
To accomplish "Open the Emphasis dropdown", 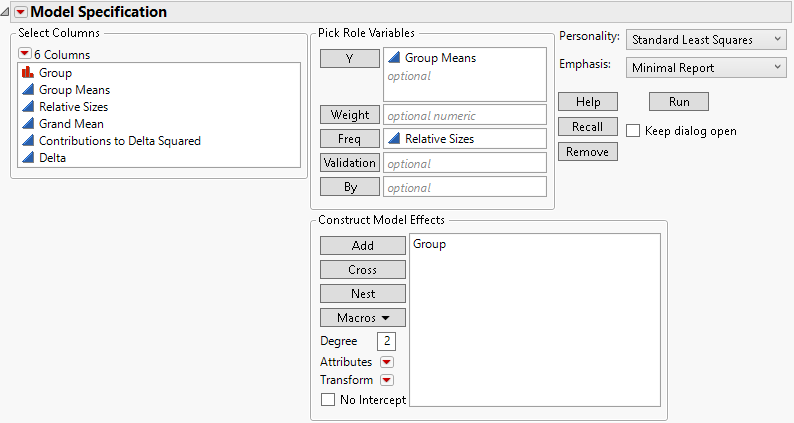I will coord(706,68).
